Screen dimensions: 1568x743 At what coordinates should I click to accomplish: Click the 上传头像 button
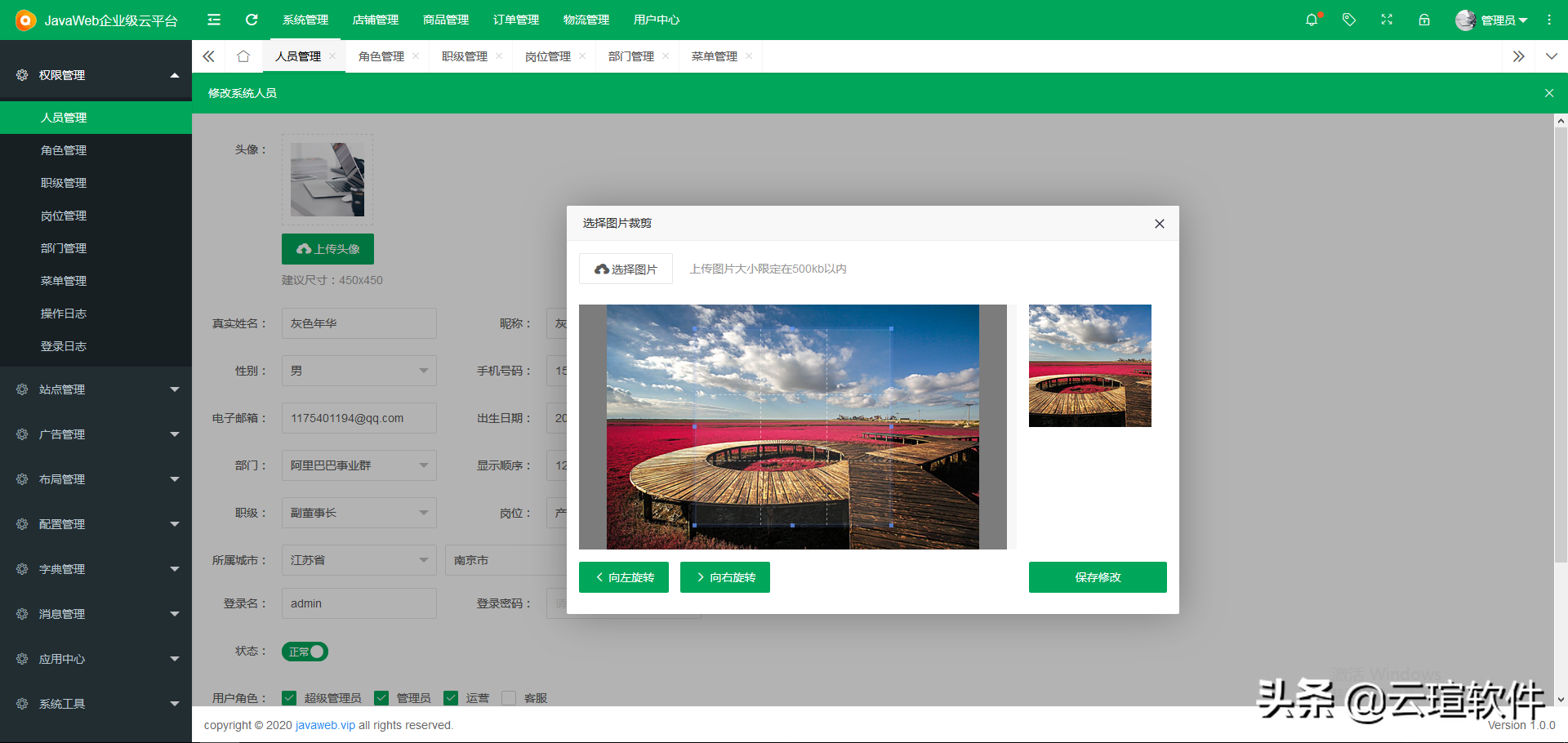click(327, 249)
